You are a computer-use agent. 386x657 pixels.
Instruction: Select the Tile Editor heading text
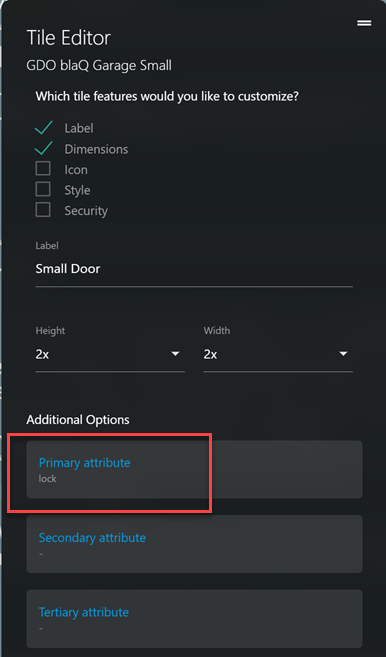click(x=69, y=38)
